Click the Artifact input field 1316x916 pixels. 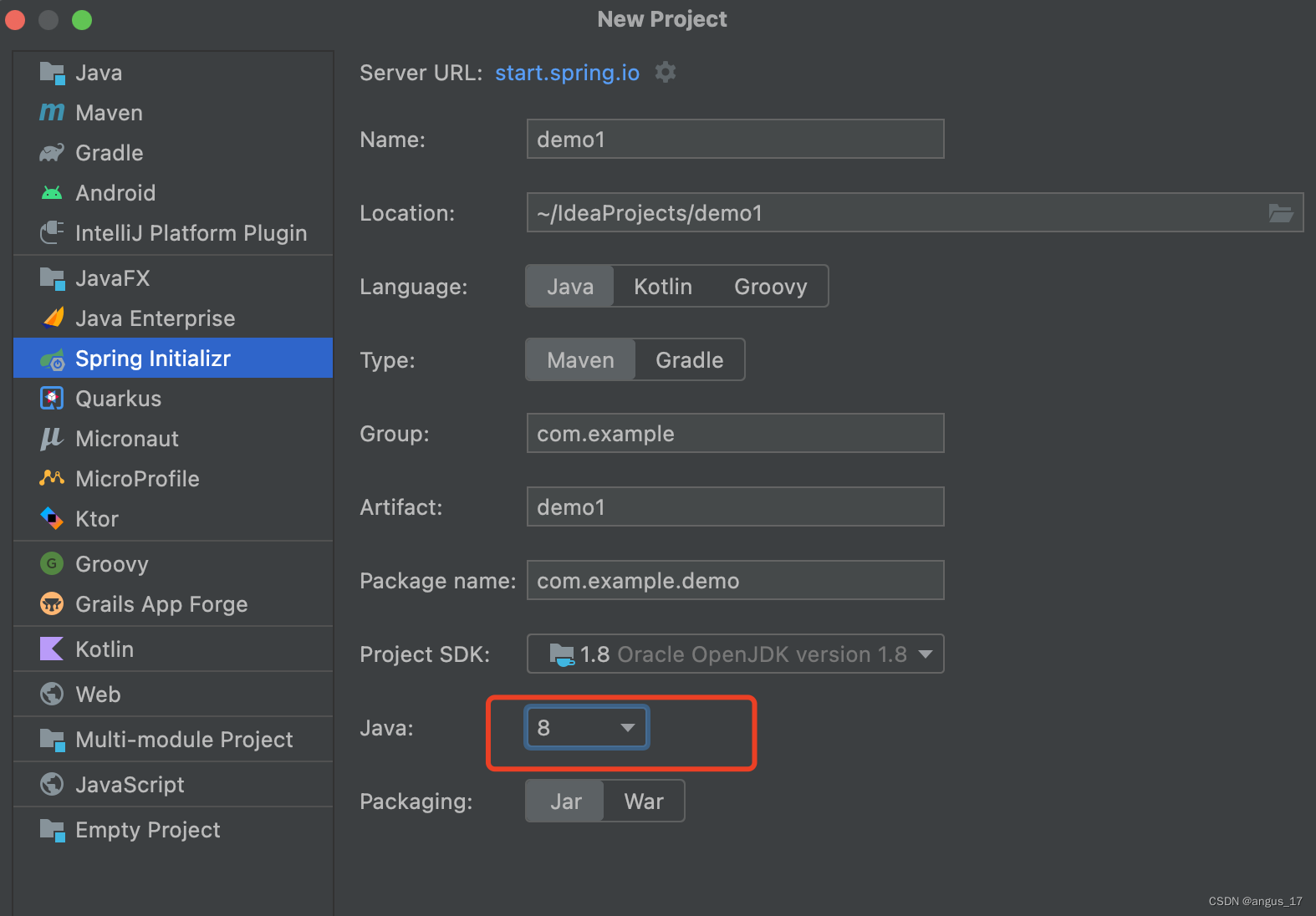736,506
